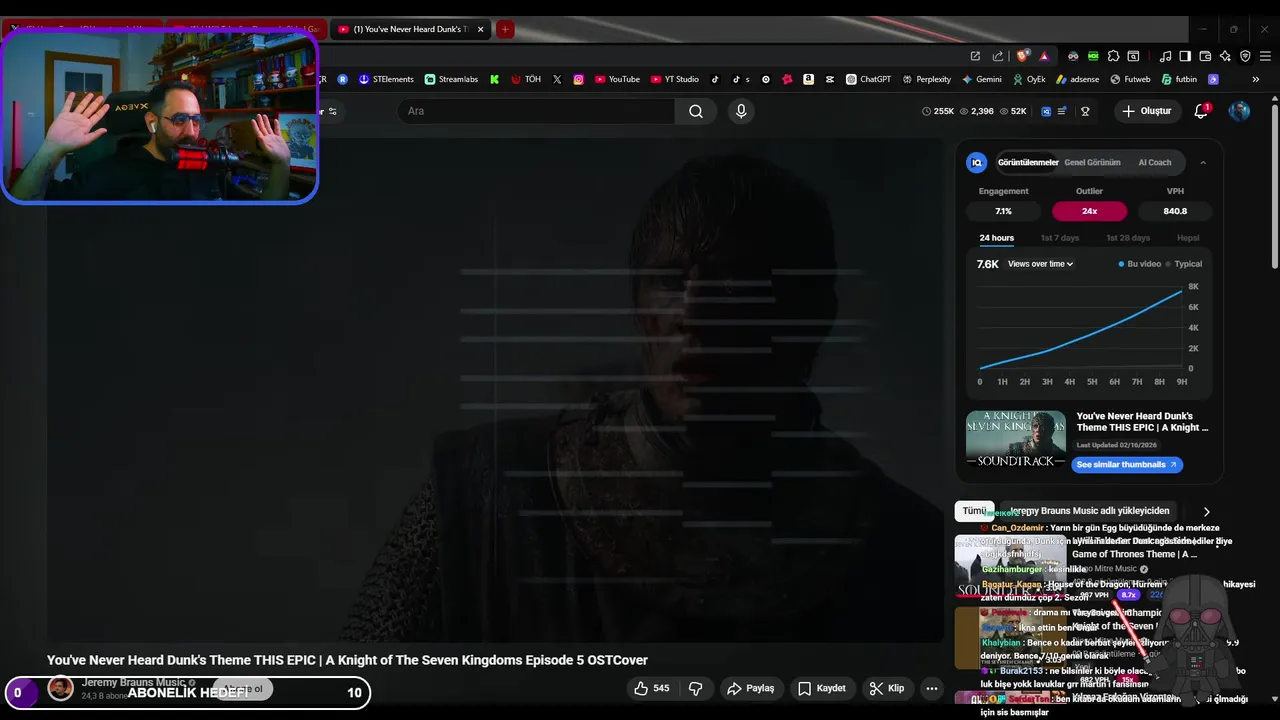This screenshot has width=1280, height=720.
Task: Open the OyEk bookmark
Action: click(x=1029, y=79)
